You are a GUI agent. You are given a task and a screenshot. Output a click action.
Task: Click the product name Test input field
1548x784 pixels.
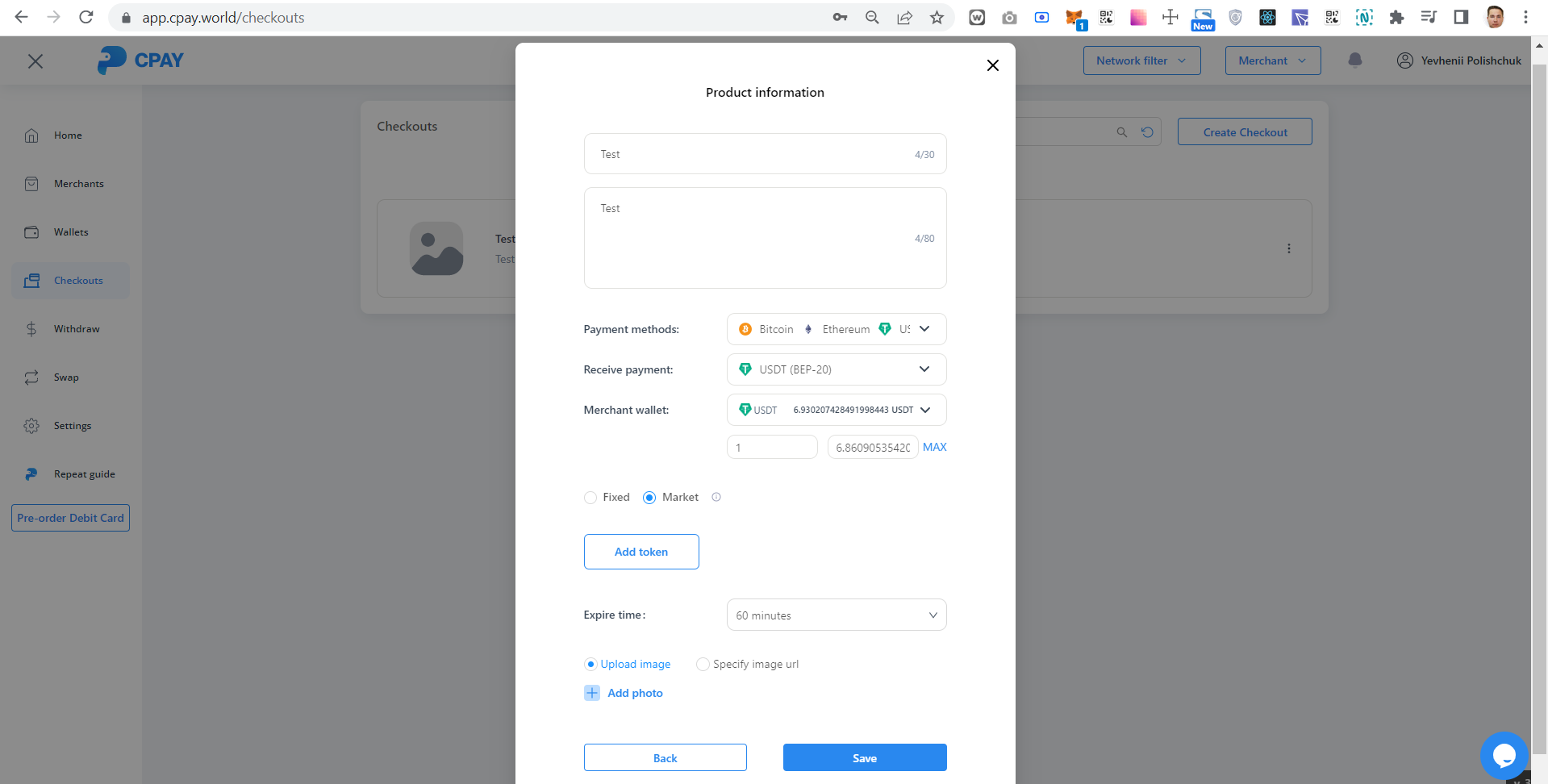(x=754, y=154)
